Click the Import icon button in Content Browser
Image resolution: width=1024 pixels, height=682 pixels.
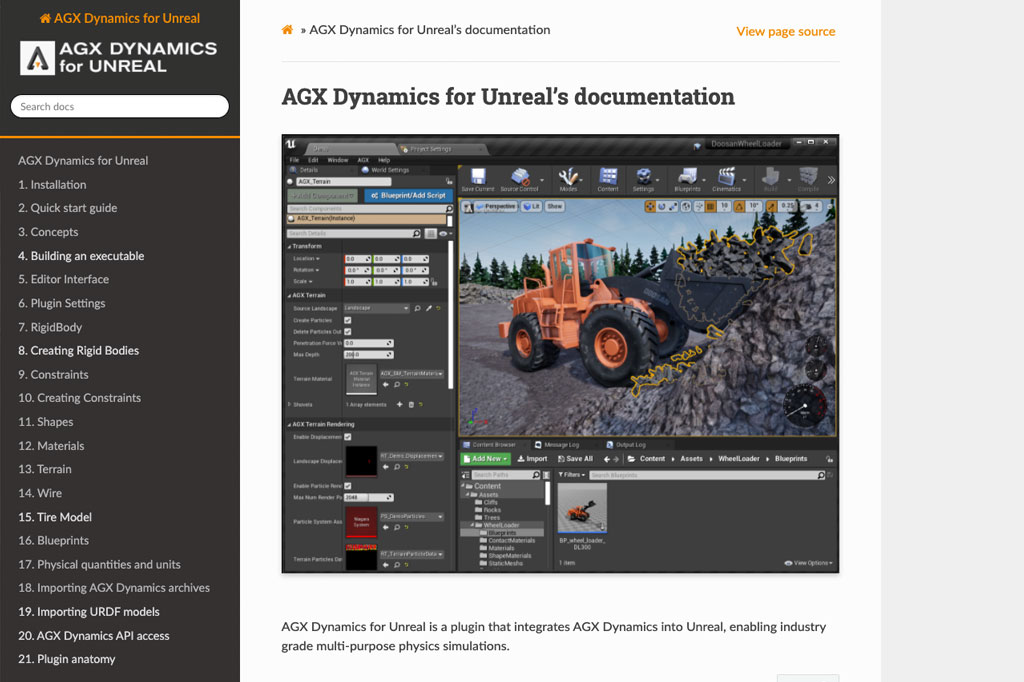click(532, 459)
